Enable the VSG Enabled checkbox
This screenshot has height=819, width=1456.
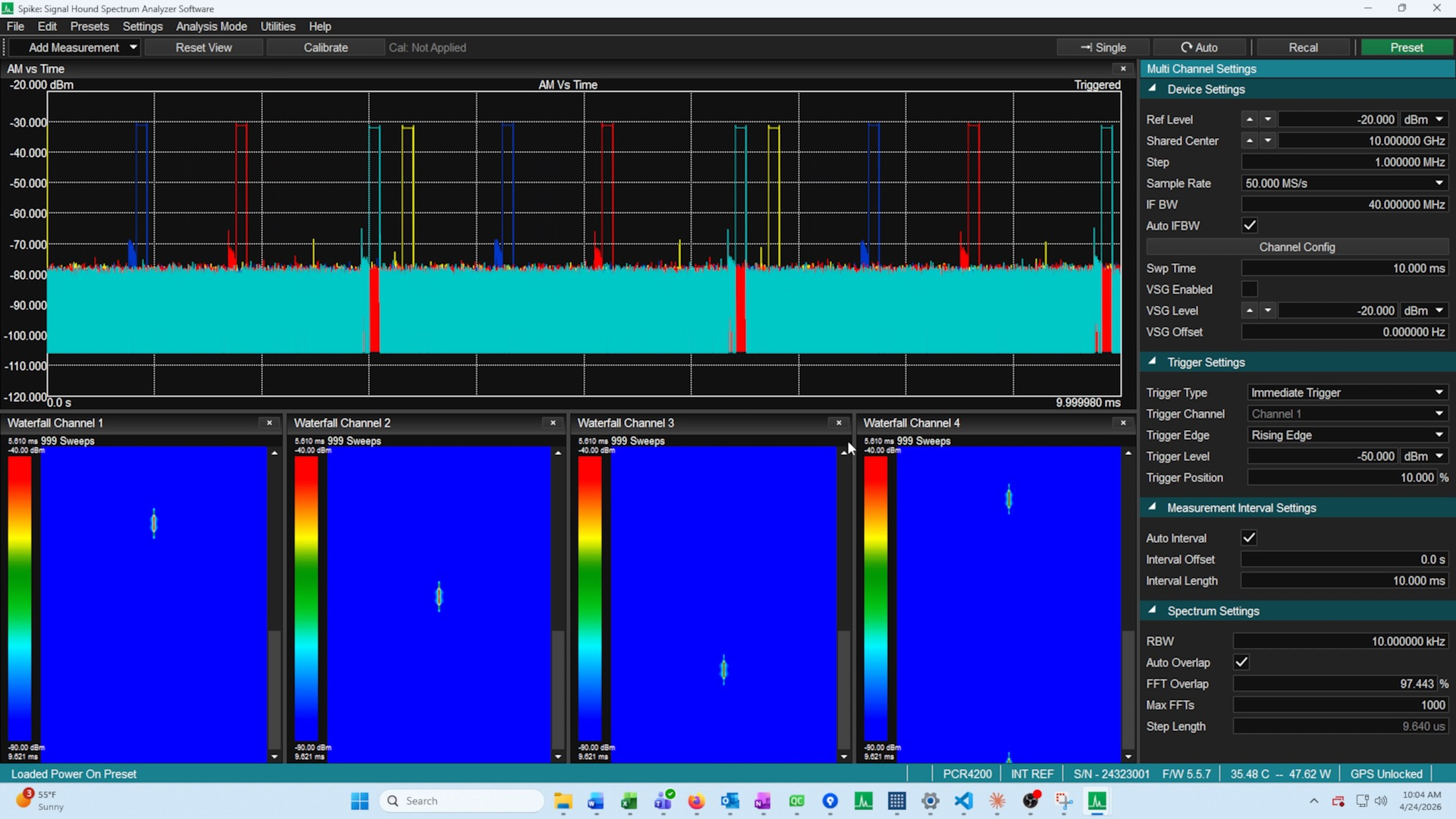click(1250, 290)
